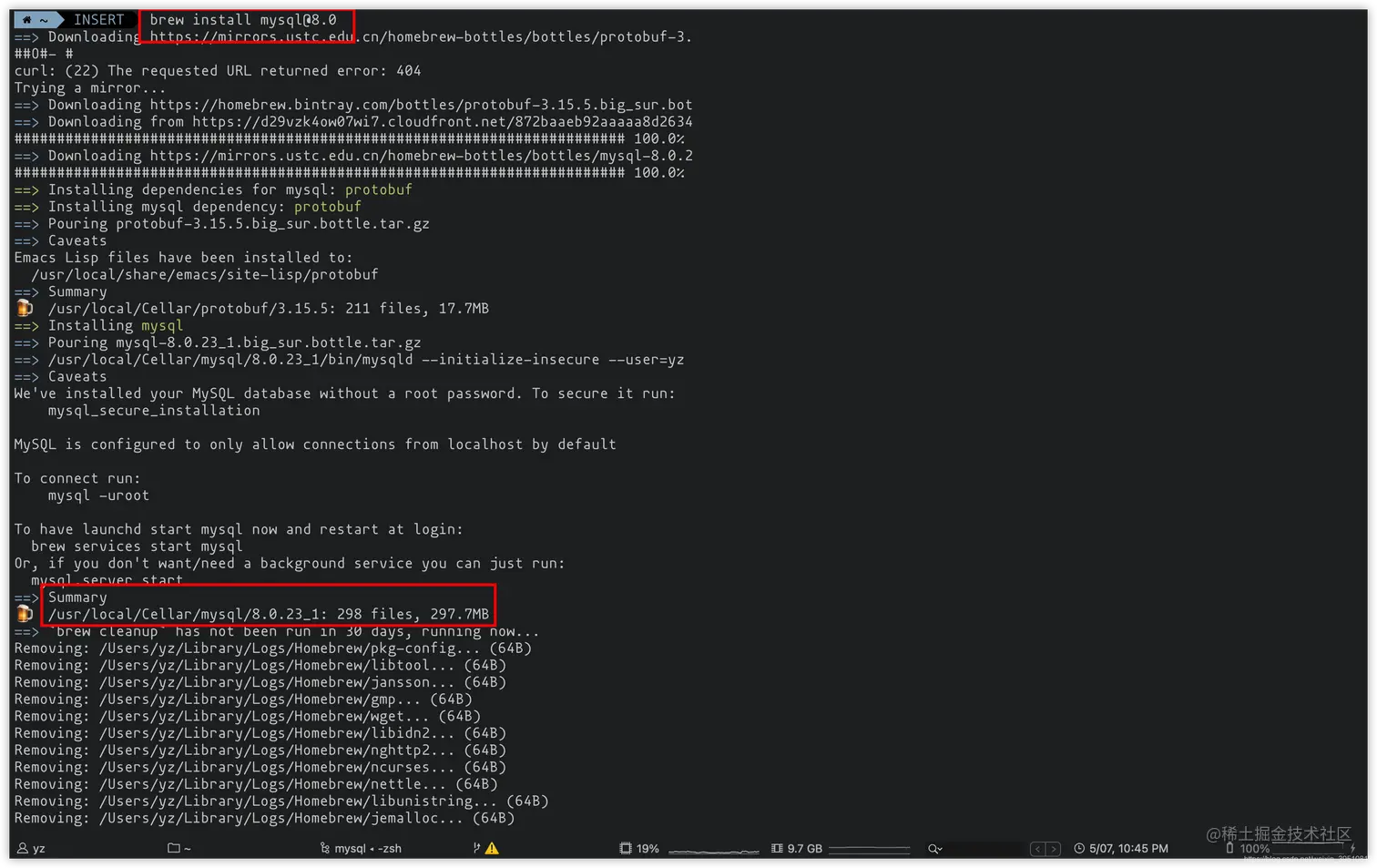1377x868 pixels.
Task: Click the homebrew.bintray.com download URL
Action: tap(421, 105)
